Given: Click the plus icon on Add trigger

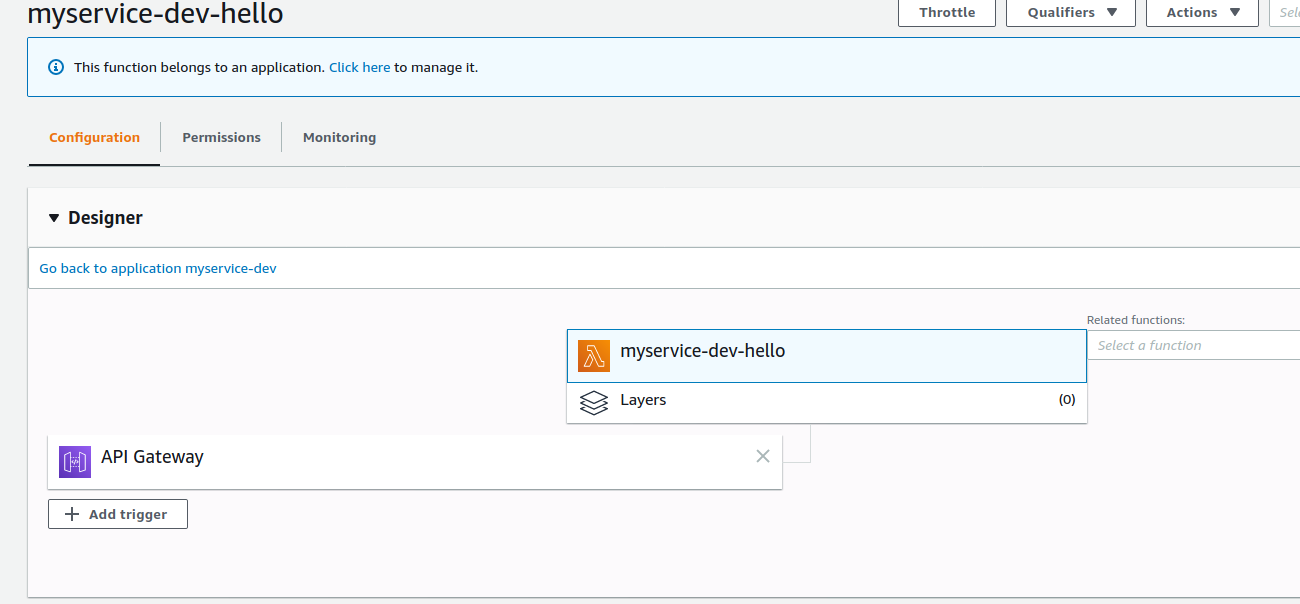Looking at the screenshot, I should point(72,514).
